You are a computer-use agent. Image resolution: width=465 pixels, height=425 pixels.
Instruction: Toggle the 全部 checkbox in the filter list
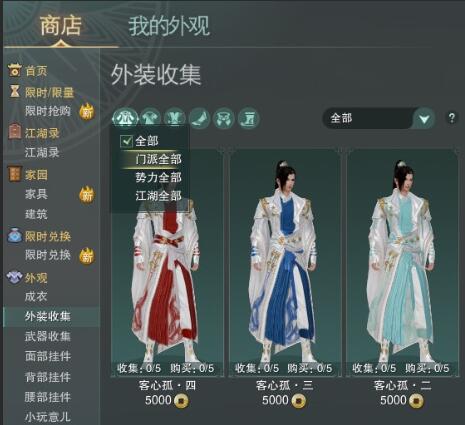coord(126,141)
